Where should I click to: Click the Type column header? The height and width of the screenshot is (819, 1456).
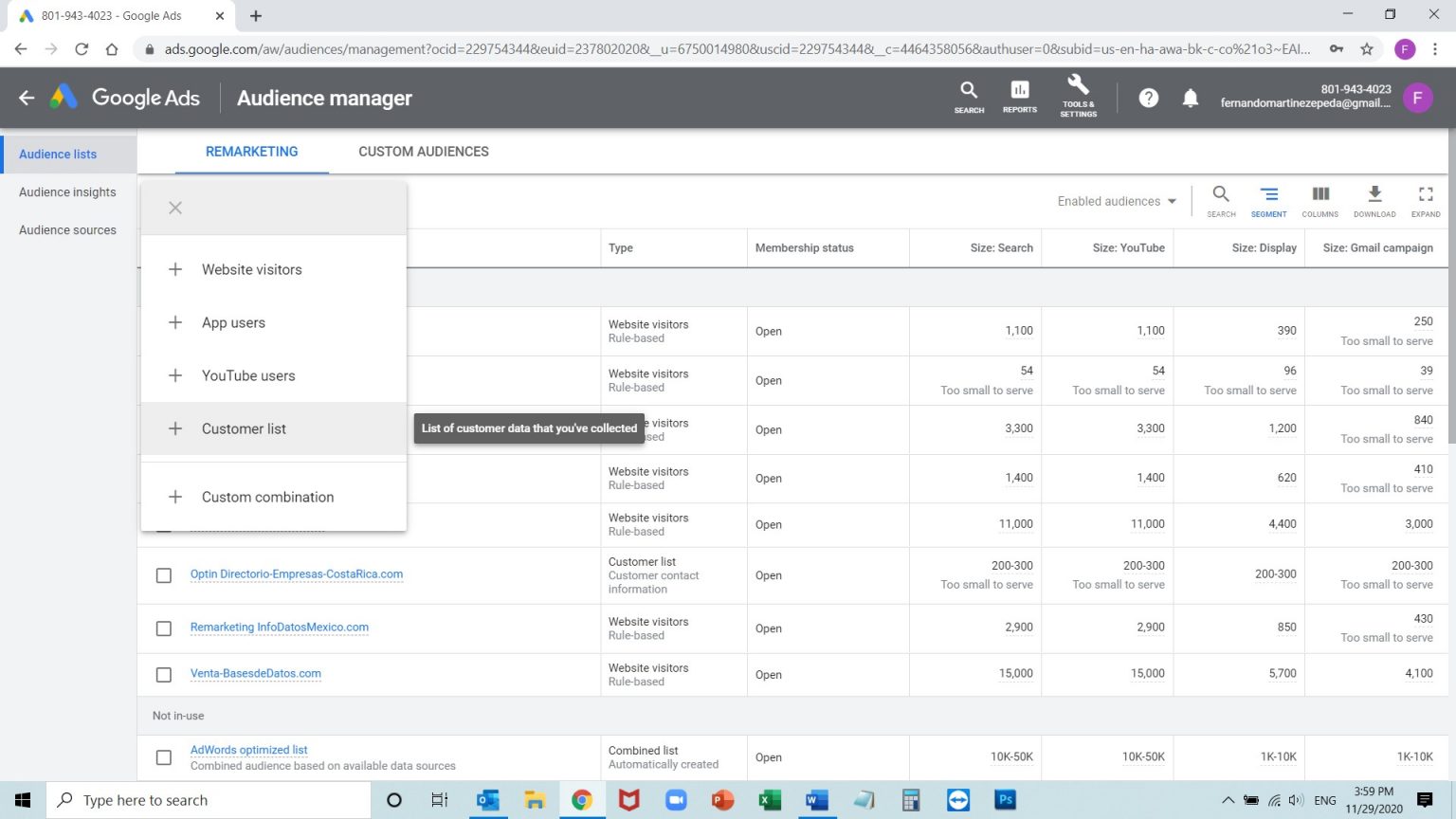coord(621,247)
